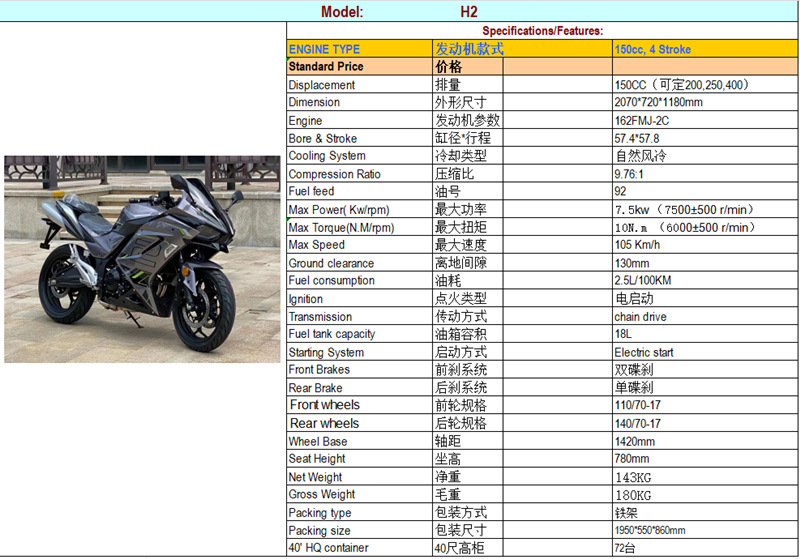Screen dimensions: 800x559
Task: Click the 'Ground clearance' label
Action: coord(331,264)
